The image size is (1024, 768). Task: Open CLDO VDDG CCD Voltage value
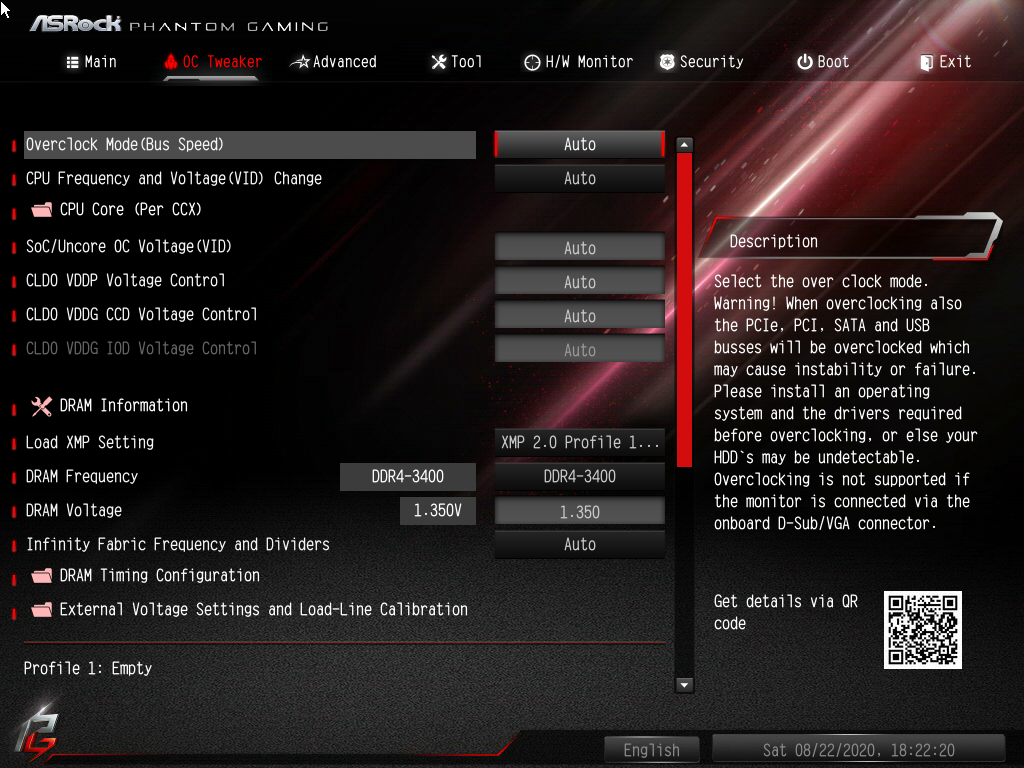[x=580, y=315]
